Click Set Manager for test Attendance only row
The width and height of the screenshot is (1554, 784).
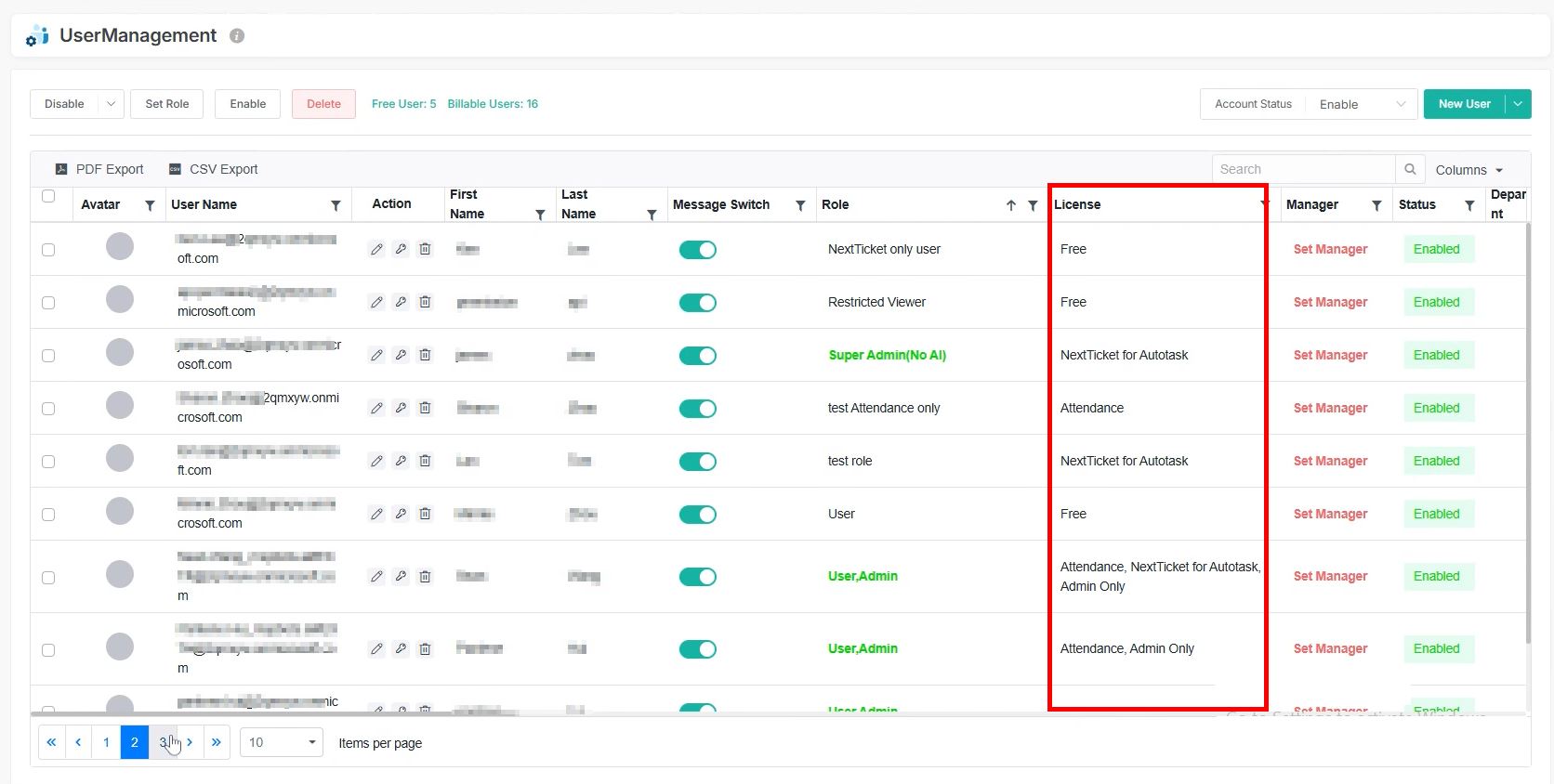pyautogui.click(x=1330, y=408)
